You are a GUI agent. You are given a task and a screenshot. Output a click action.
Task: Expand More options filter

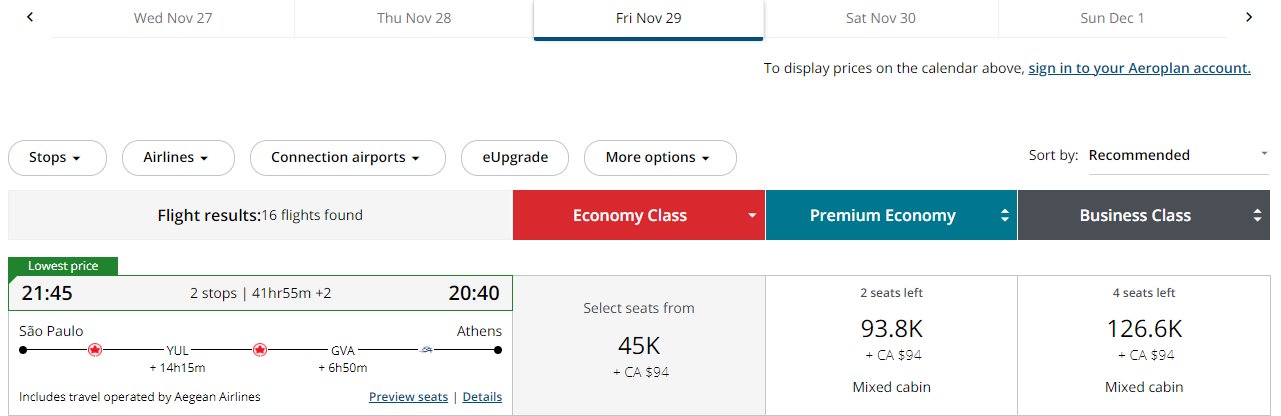(657, 157)
